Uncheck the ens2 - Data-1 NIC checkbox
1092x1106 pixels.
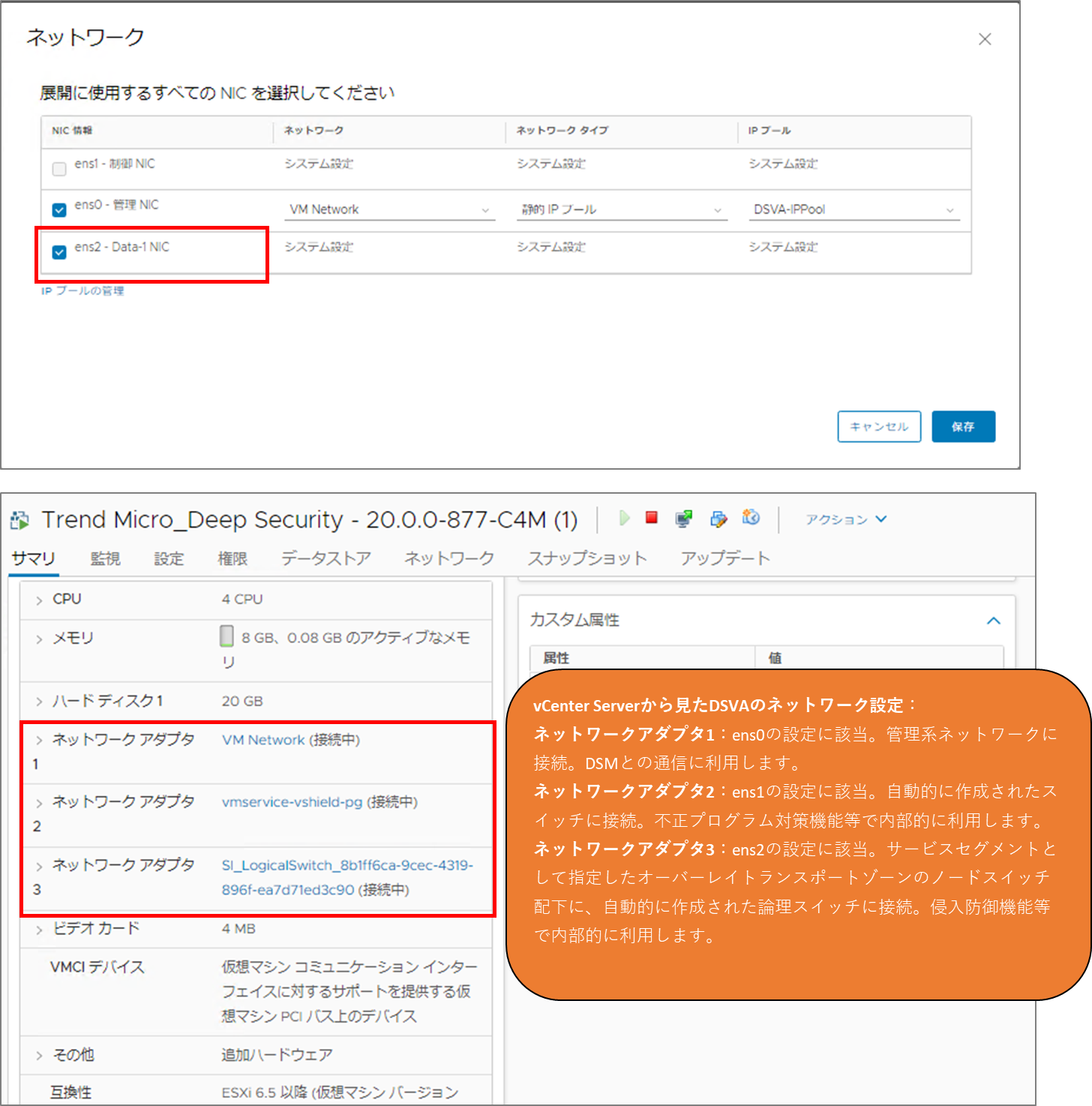coord(59,252)
